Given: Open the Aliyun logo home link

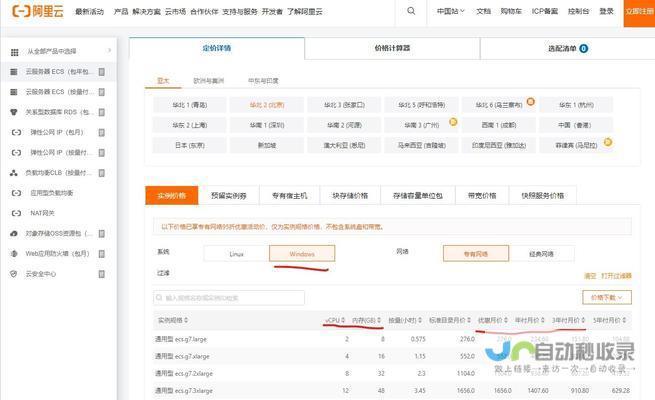Looking at the screenshot, I should (x=38, y=11).
